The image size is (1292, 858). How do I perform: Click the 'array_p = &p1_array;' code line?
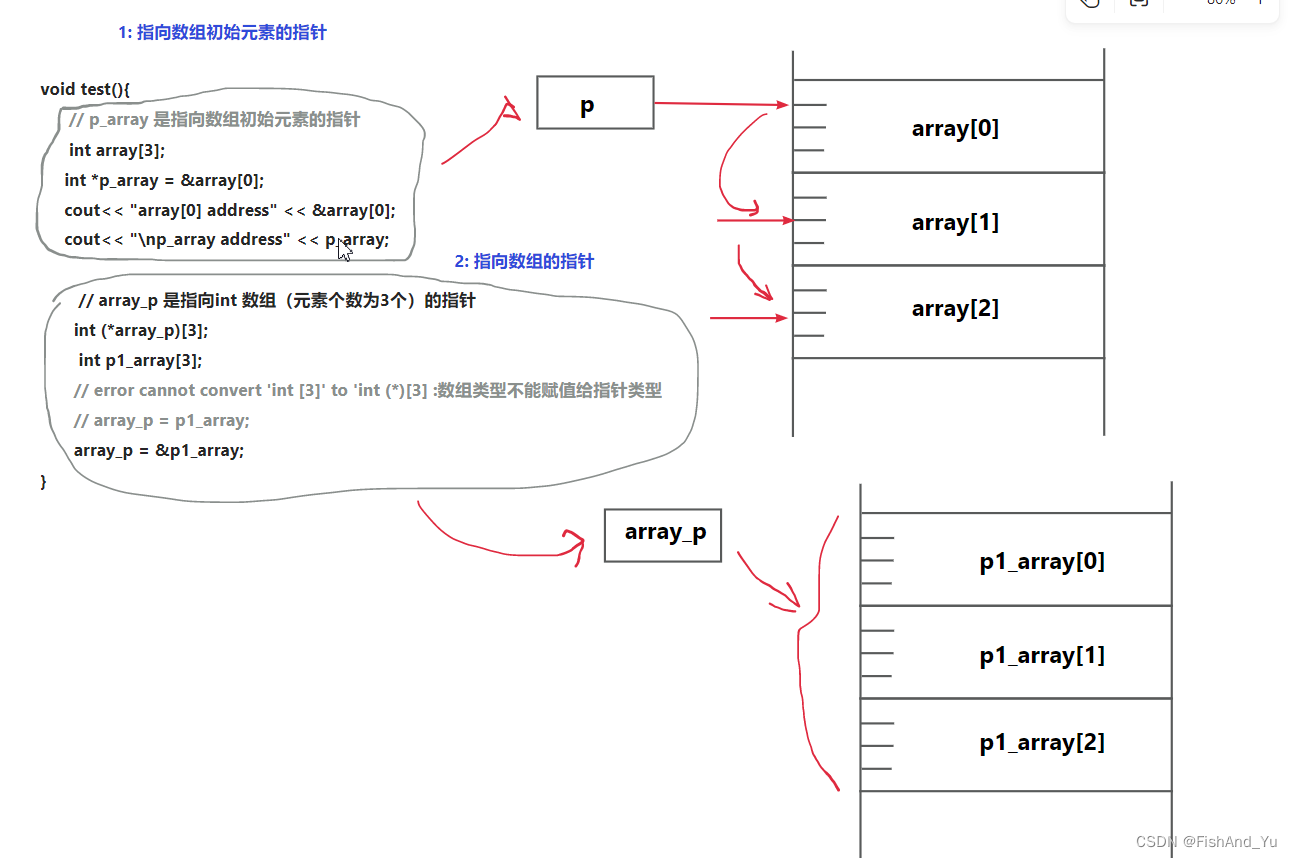click(x=159, y=450)
